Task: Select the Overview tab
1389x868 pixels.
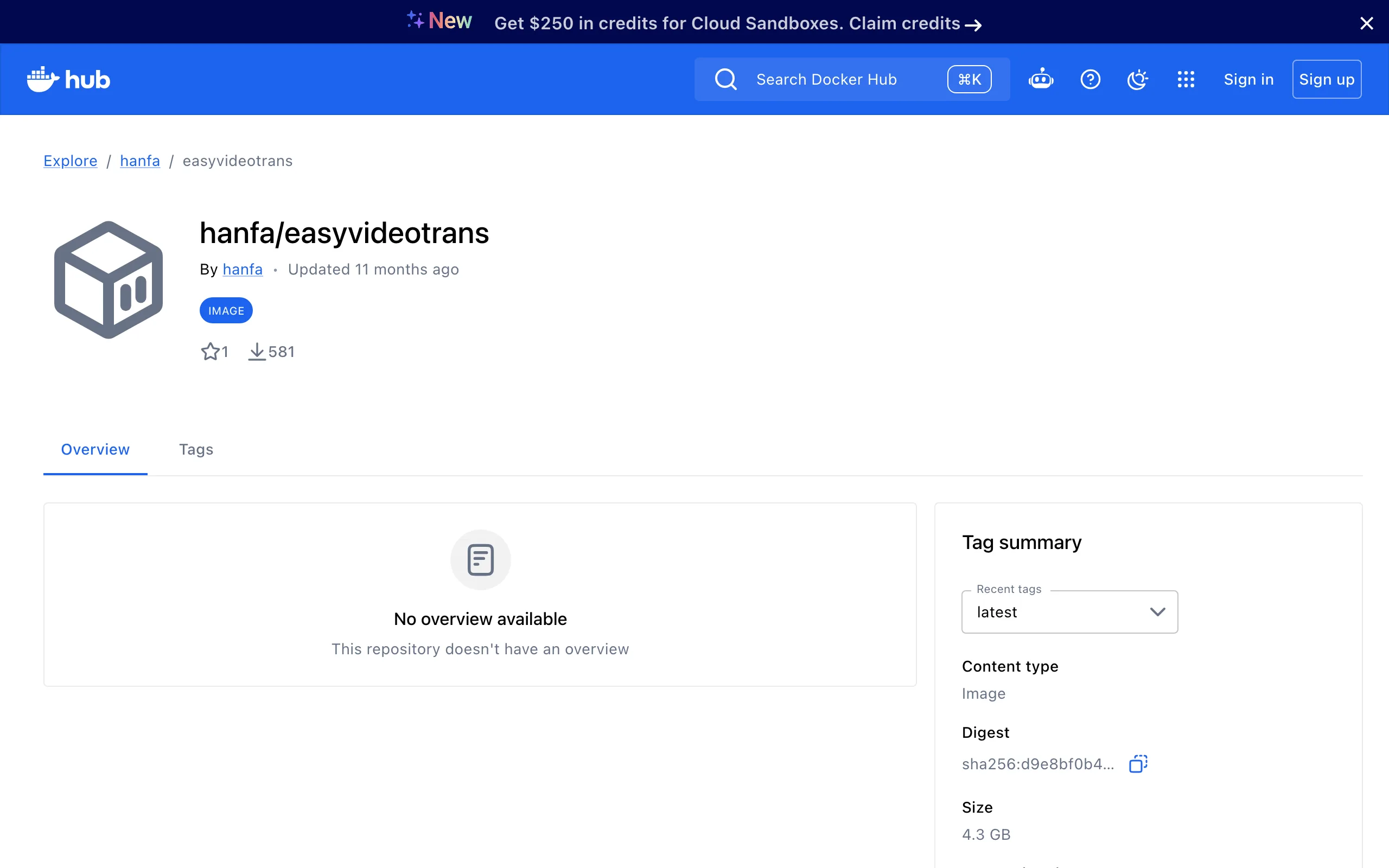Action: click(x=95, y=450)
